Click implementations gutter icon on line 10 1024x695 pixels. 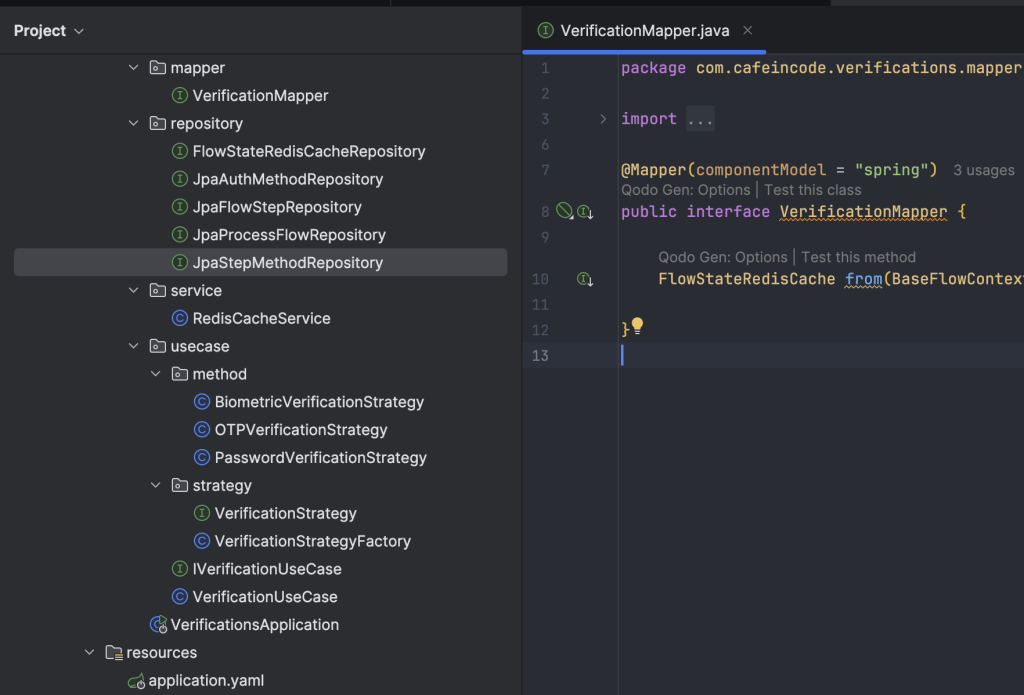585,279
